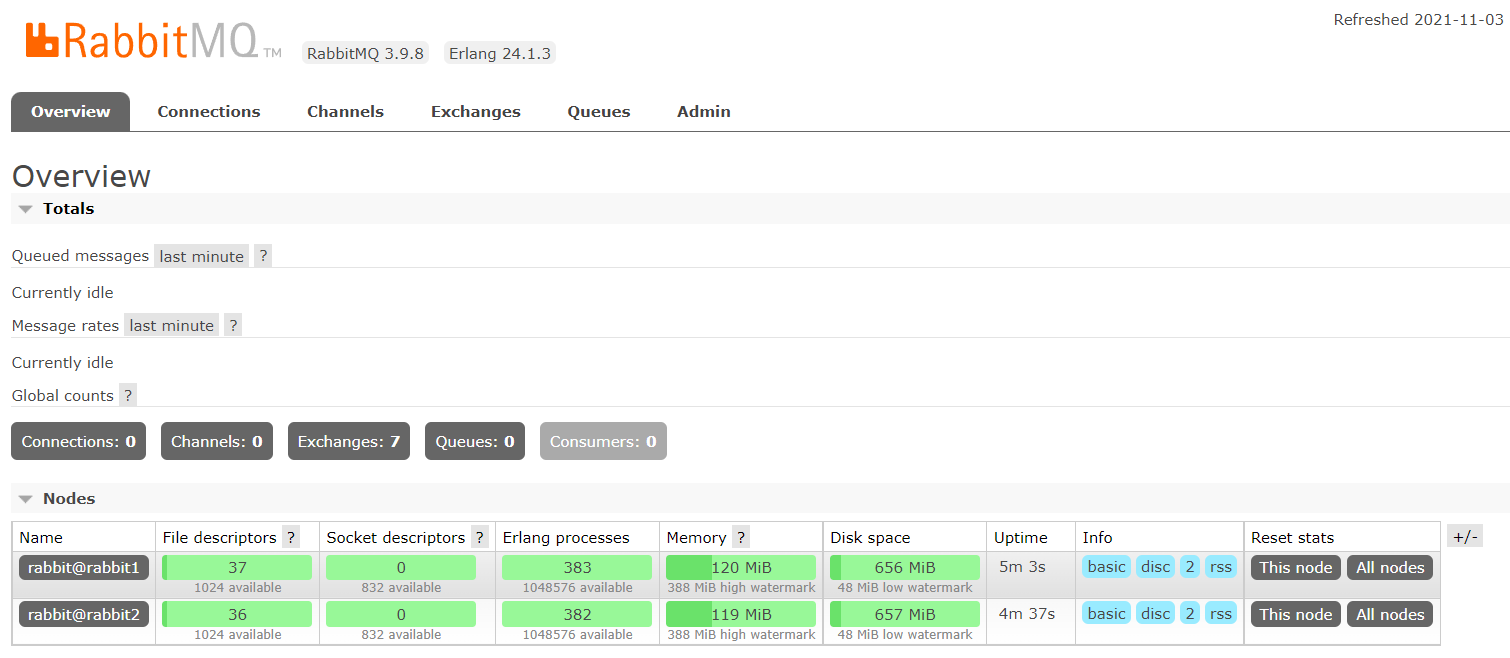The height and width of the screenshot is (658, 1510).
Task: Click the Reset stats column header
Action: click(1292, 538)
